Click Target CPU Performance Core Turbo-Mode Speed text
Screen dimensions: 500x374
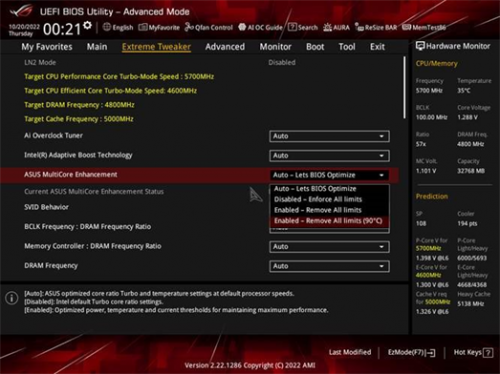(119, 77)
